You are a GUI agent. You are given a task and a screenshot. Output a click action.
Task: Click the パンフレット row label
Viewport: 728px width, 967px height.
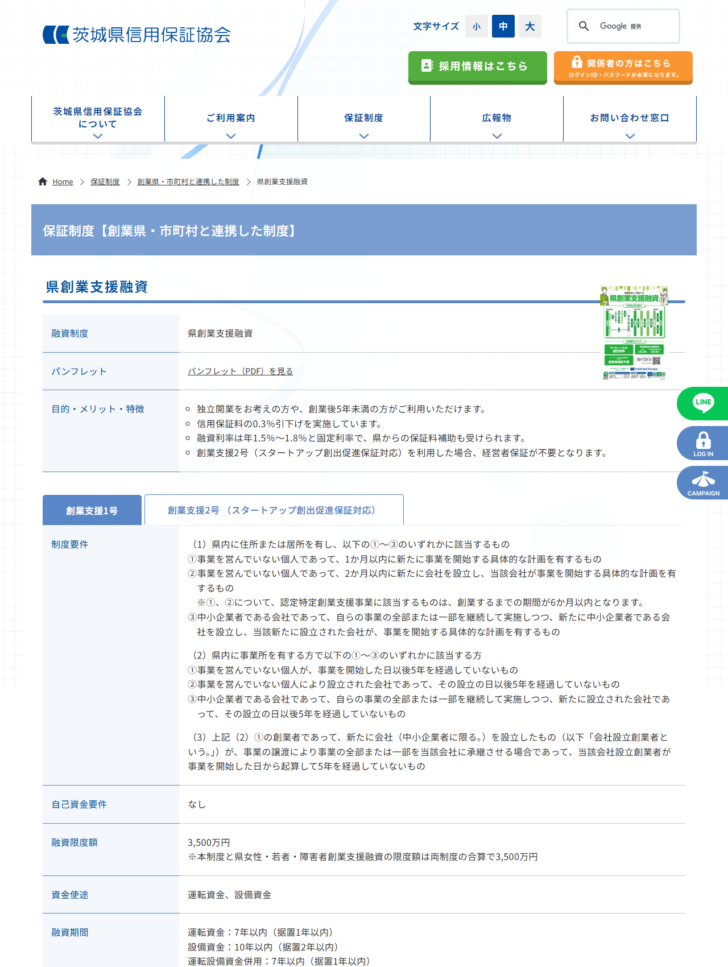[x=79, y=371]
